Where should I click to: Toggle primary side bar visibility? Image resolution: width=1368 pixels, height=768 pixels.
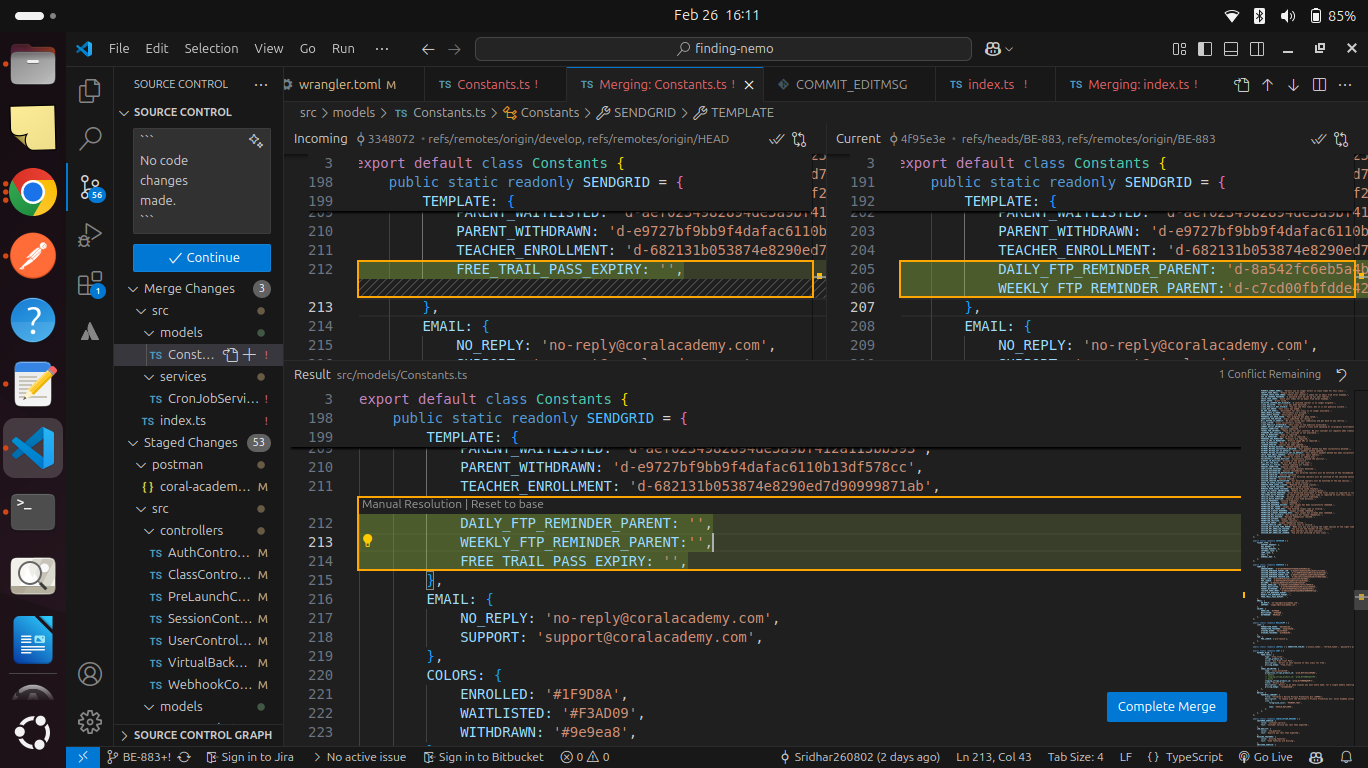(1205, 48)
